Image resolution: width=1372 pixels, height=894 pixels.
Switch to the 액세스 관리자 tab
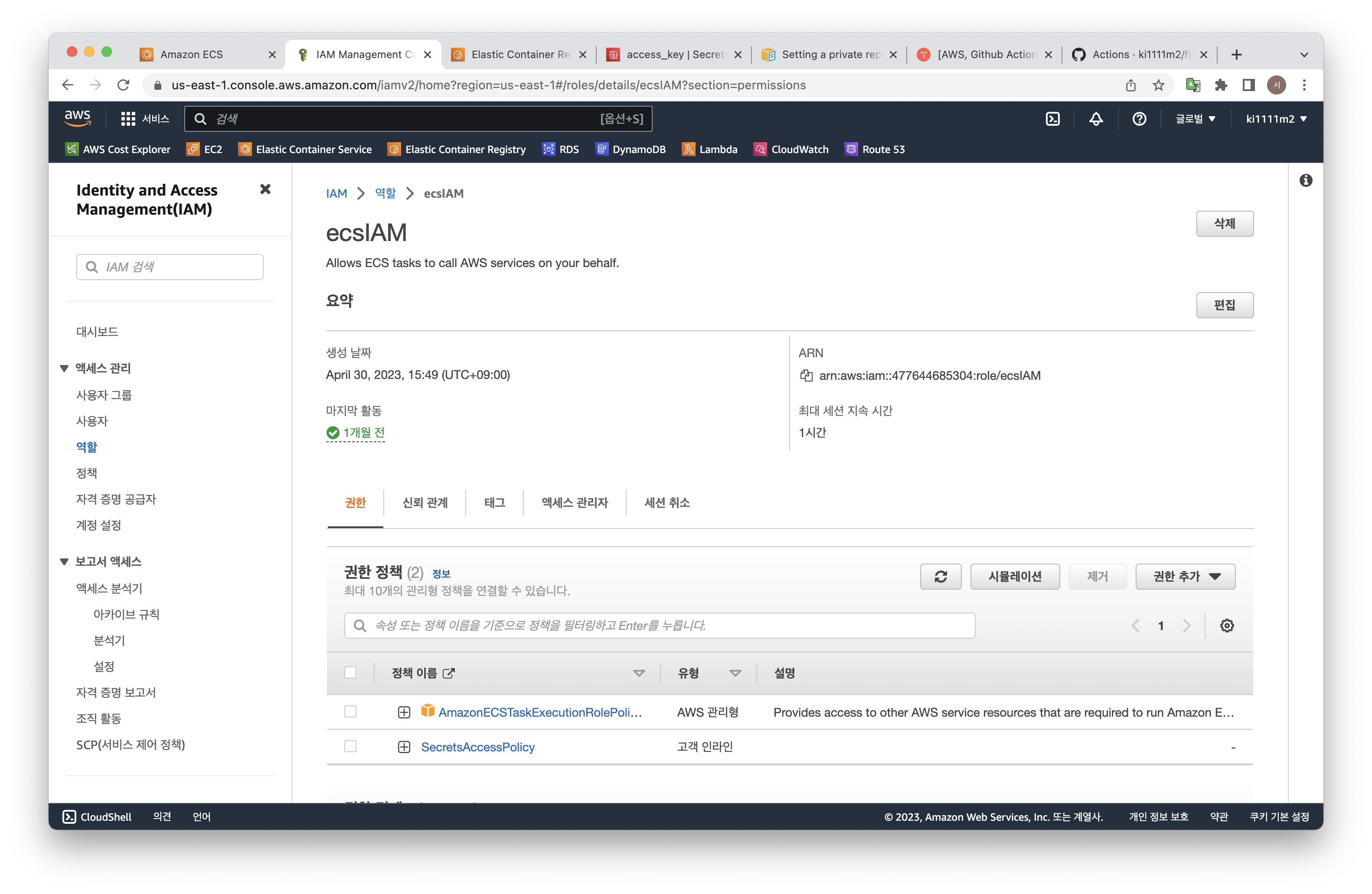tap(575, 503)
